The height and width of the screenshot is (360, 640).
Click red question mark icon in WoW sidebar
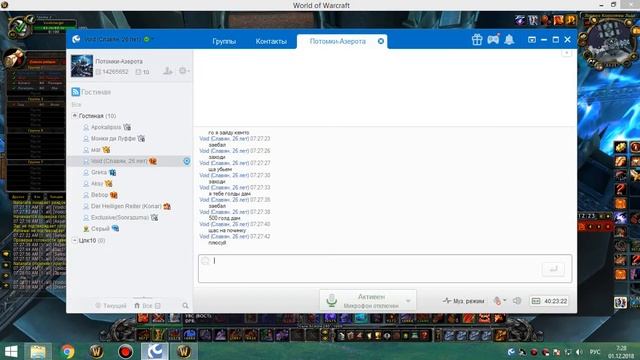620,189
